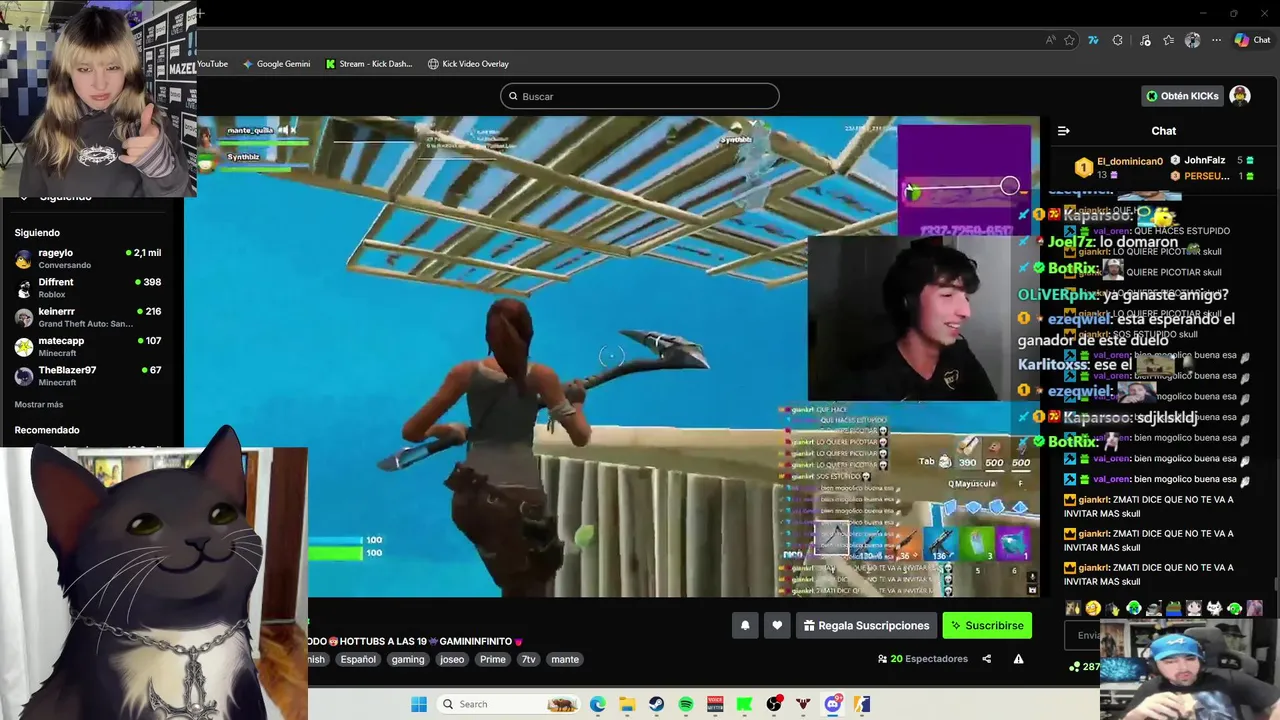This screenshot has width=1280, height=720.
Task: Click the Chat panel header
Action: (1164, 131)
